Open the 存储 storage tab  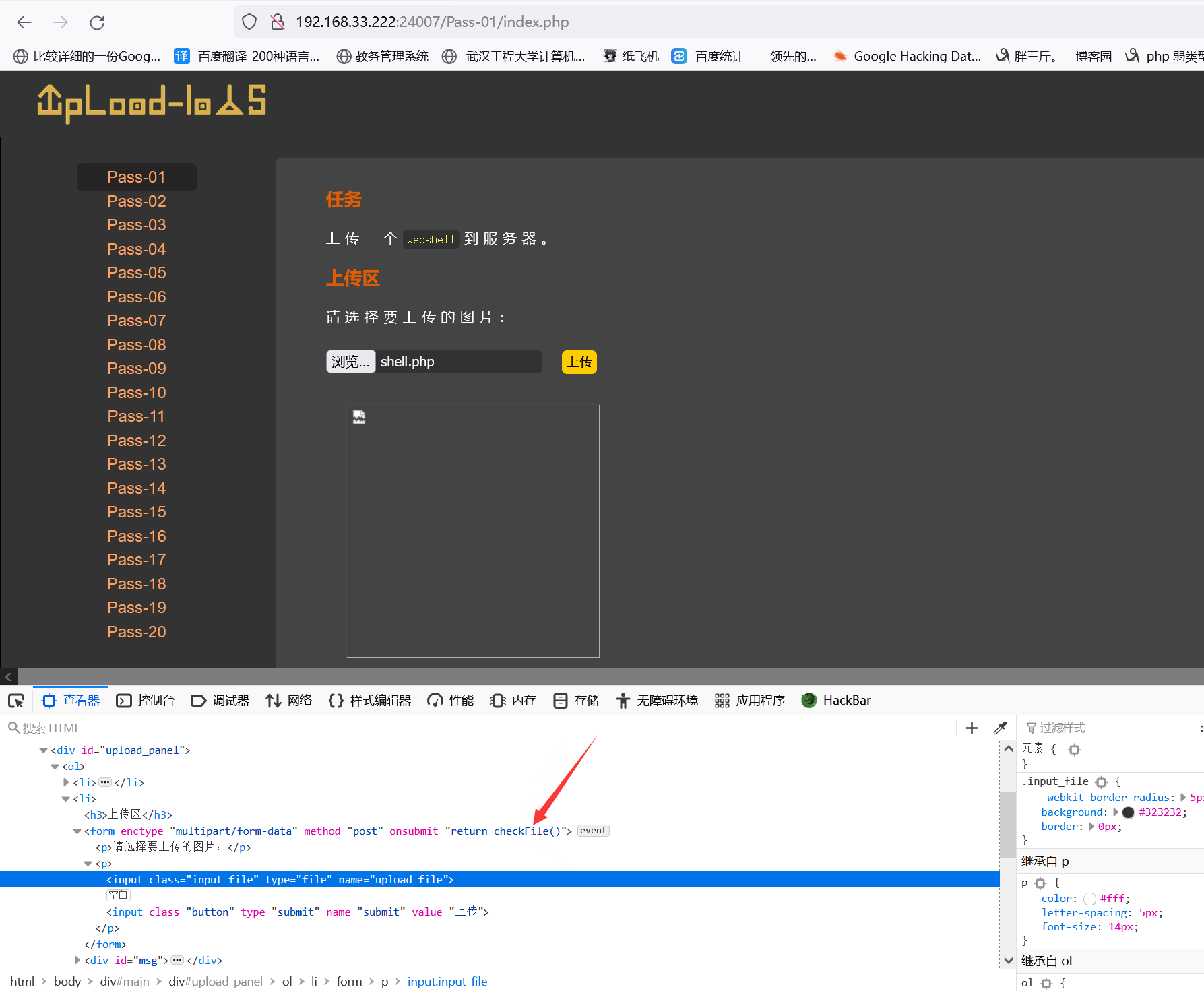tap(576, 701)
